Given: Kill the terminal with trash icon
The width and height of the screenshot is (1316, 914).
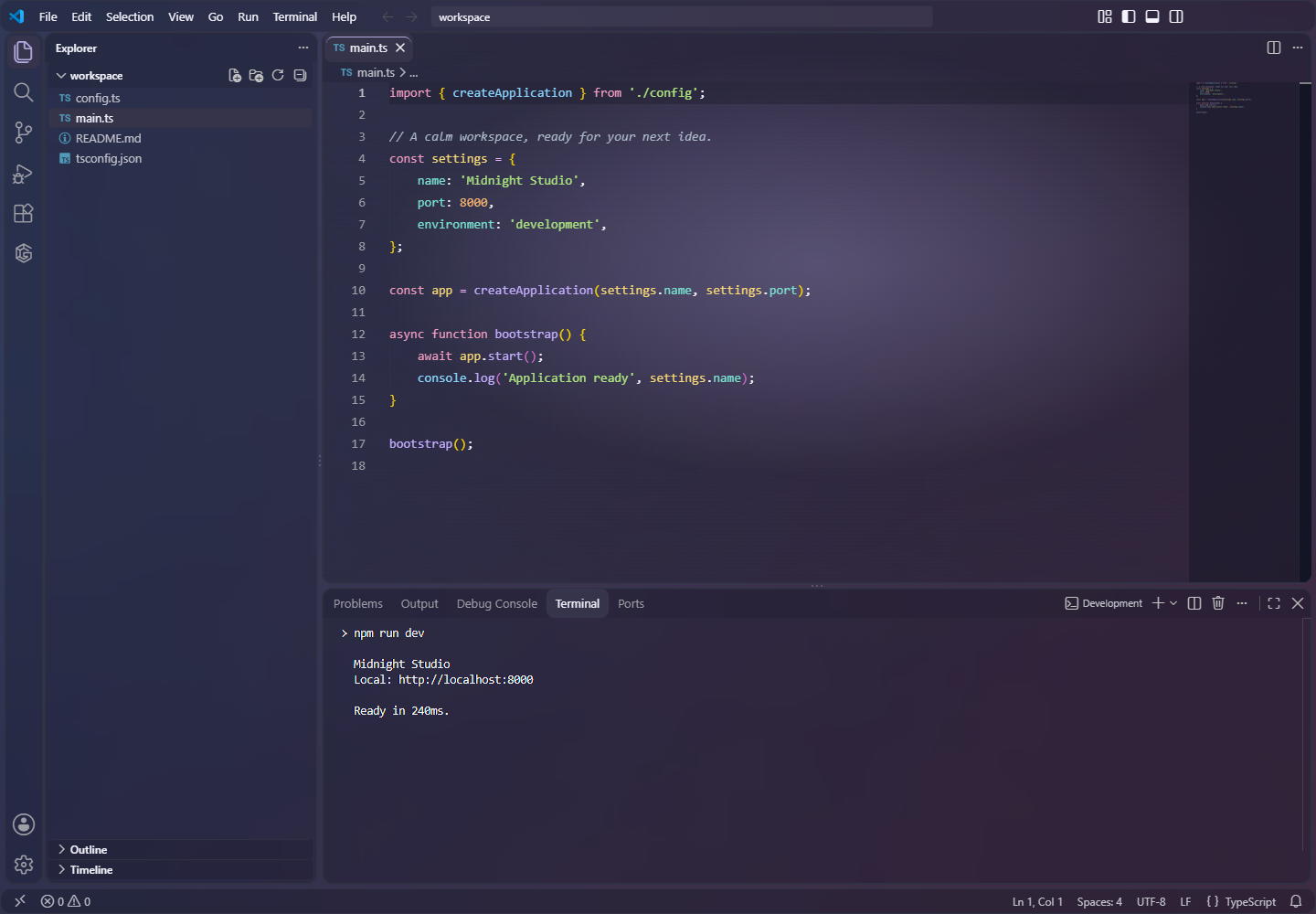Looking at the screenshot, I should click(x=1218, y=603).
